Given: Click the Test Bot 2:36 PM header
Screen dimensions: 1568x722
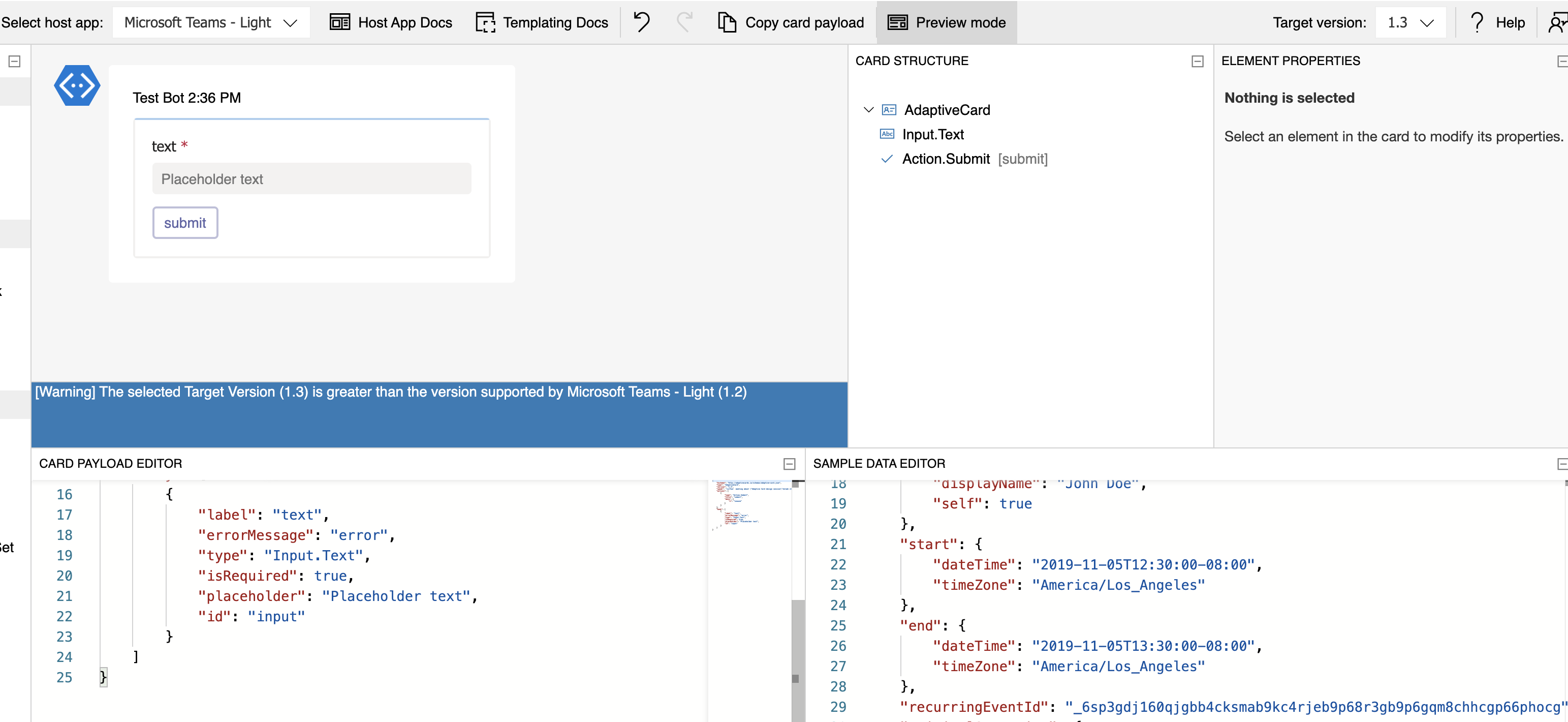Looking at the screenshot, I should click(x=187, y=98).
